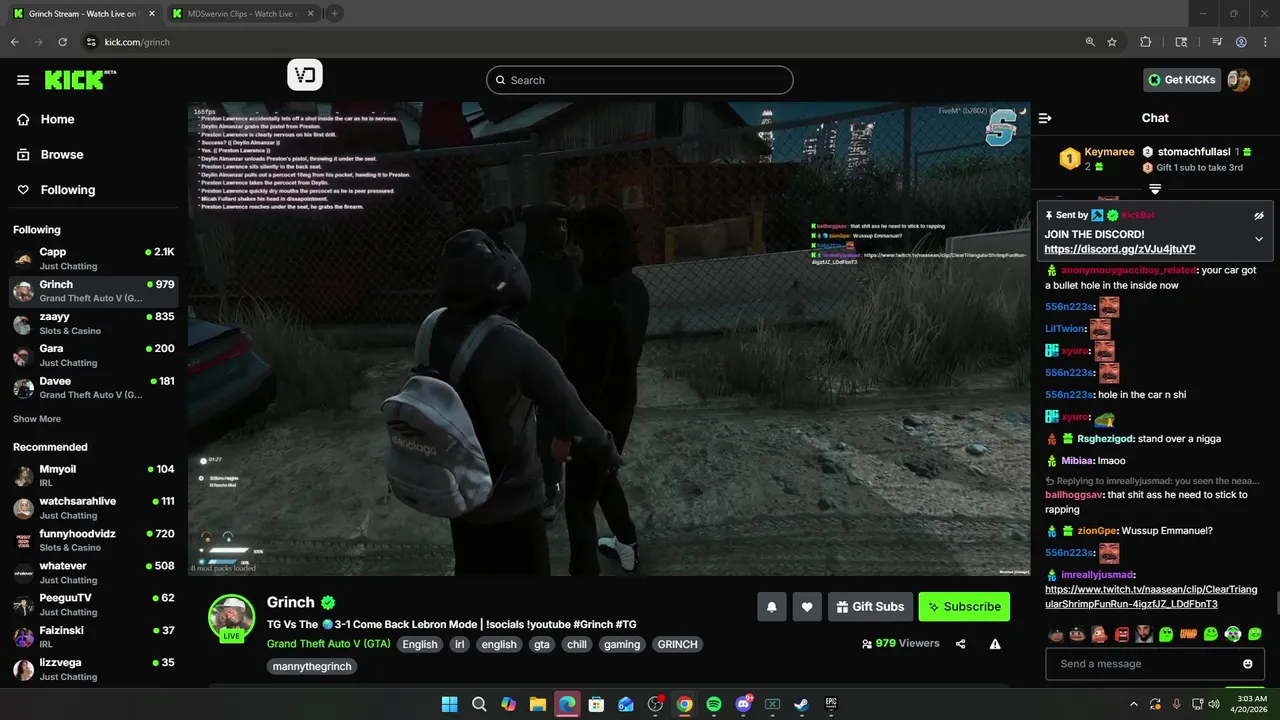The height and width of the screenshot is (720, 1280).
Task: Open Windows Start menu
Action: [x=450, y=704]
